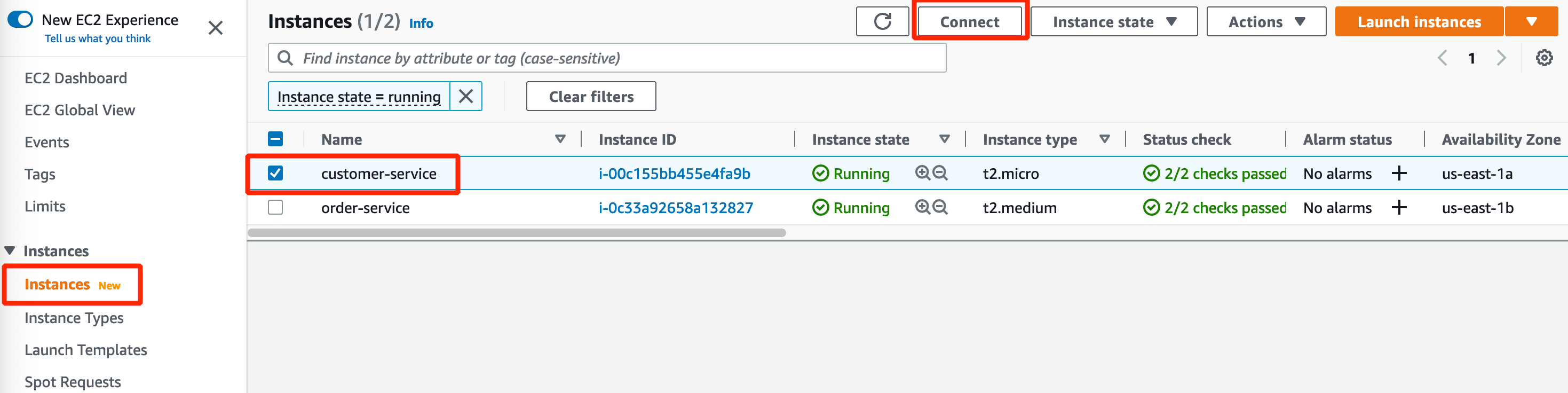Zoom out on customer-service instance state
The height and width of the screenshot is (393, 1568).
(940, 173)
